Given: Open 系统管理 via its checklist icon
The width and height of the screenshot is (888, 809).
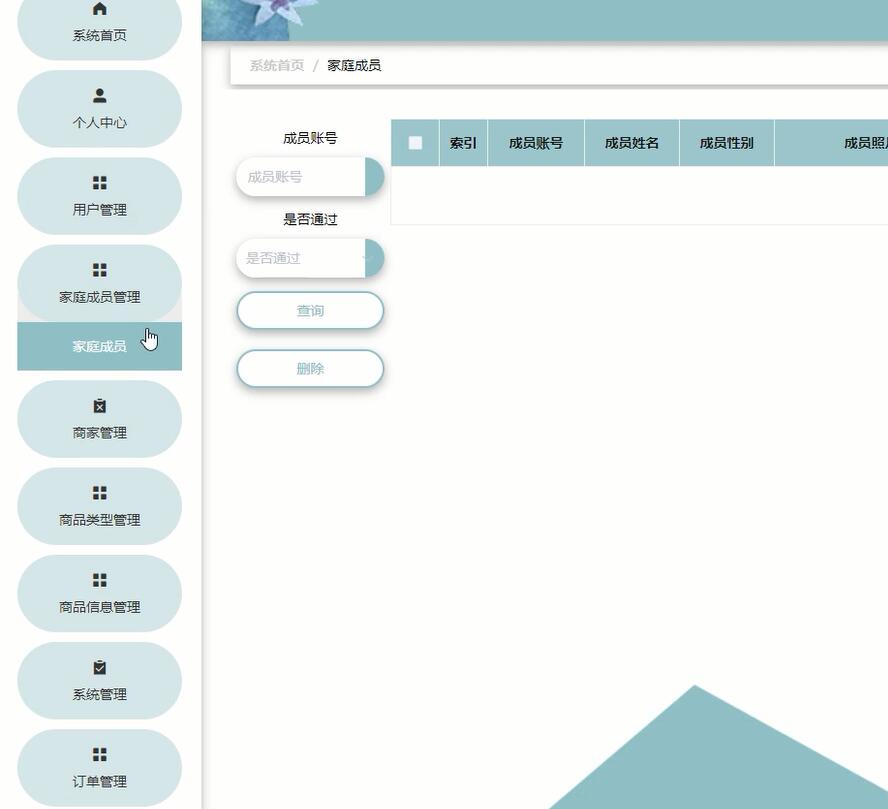Looking at the screenshot, I should point(99,667).
